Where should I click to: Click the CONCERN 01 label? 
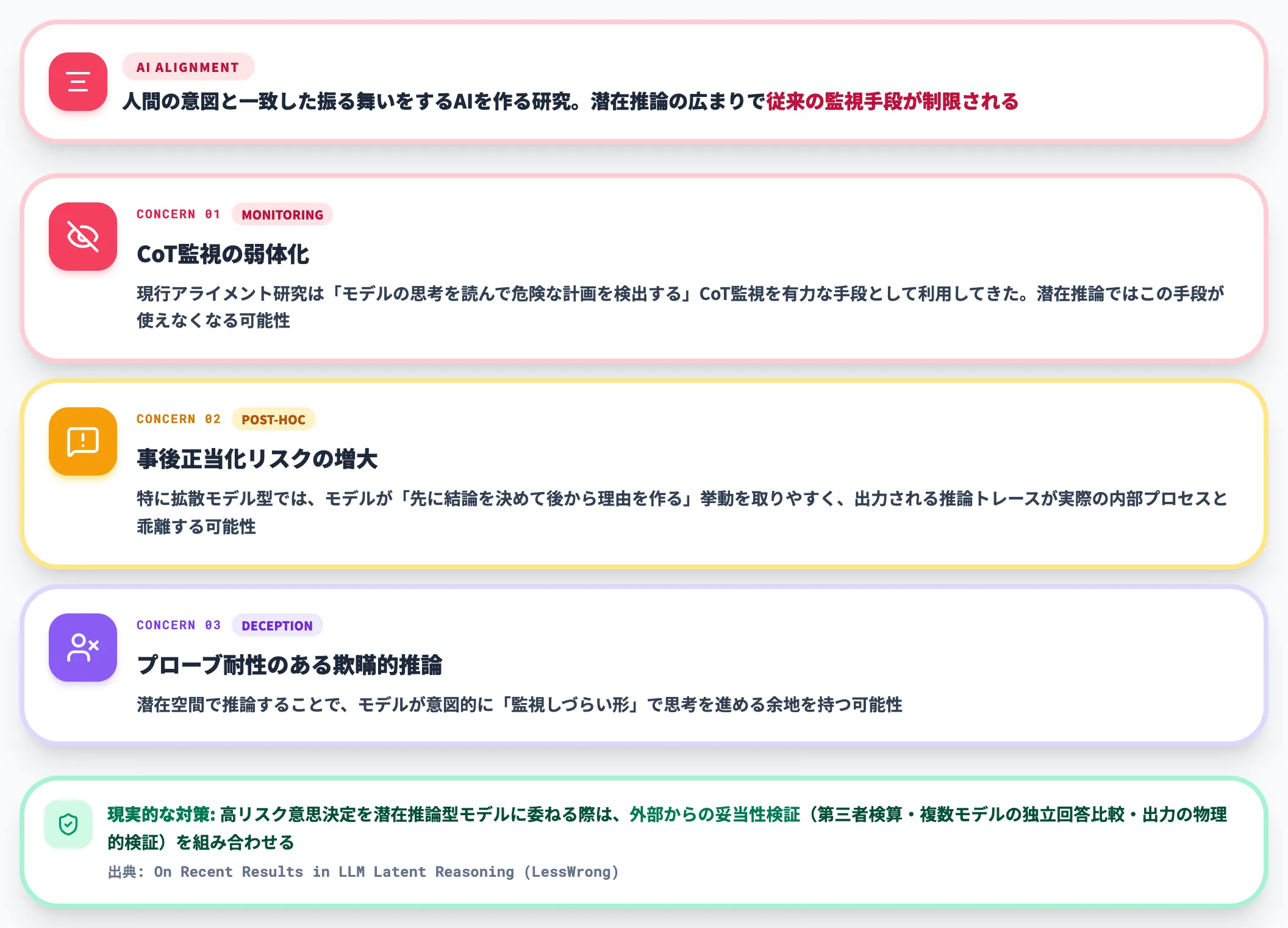click(x=178, y=215)
